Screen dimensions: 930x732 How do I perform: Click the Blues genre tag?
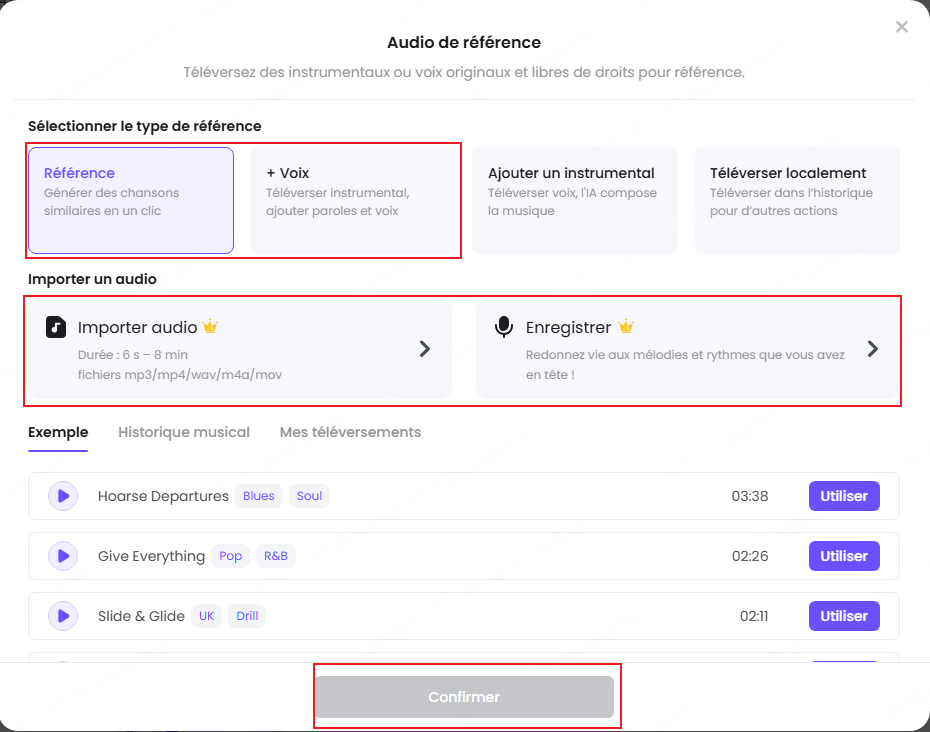(x=258, y=496)
